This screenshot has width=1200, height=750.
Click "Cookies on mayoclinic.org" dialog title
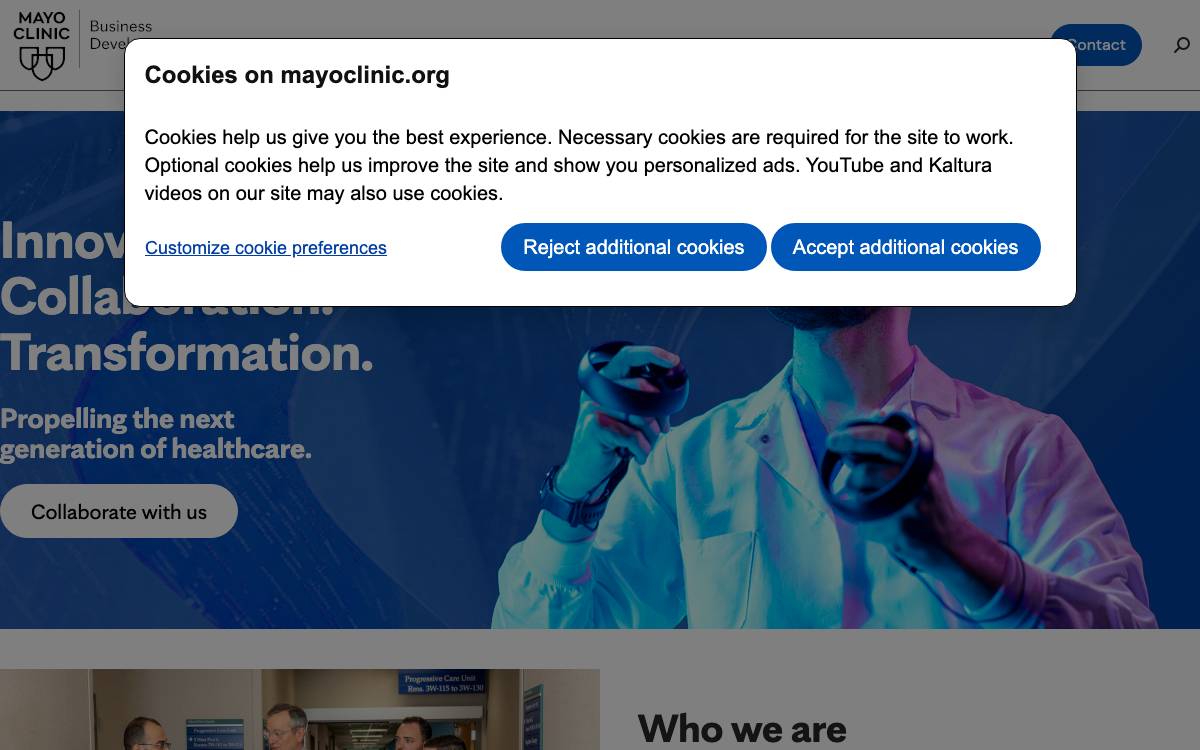point(297,75)
